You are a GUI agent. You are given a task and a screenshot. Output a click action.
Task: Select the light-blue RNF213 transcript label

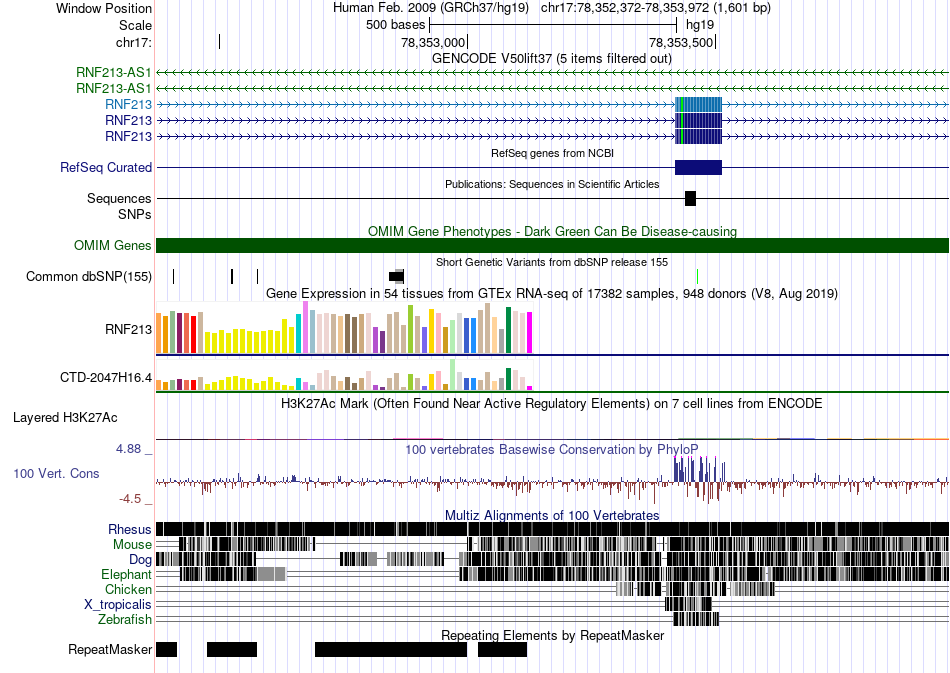click(x=128, y=104)
